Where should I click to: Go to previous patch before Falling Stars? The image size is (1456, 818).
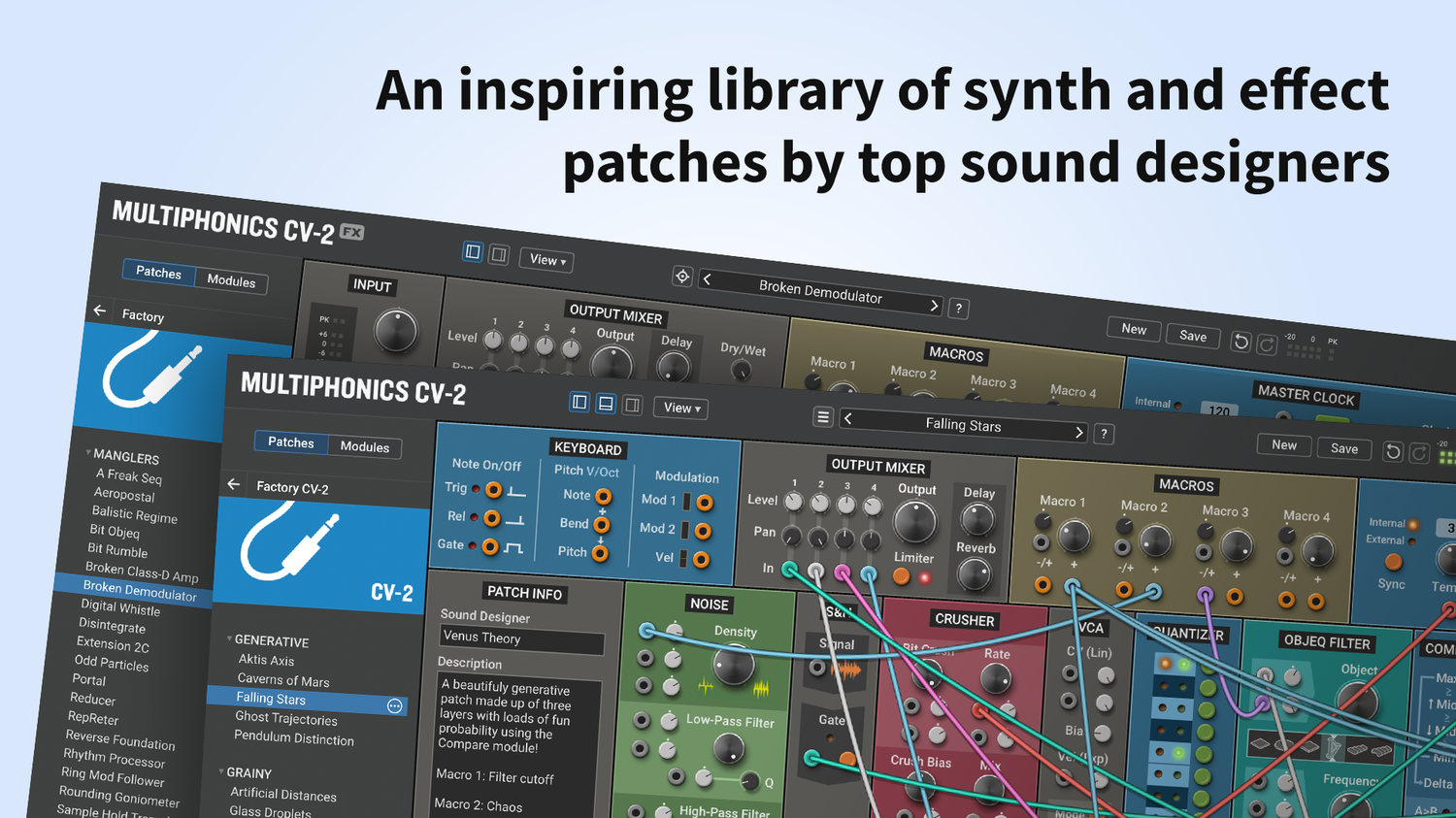click(848, 418)
